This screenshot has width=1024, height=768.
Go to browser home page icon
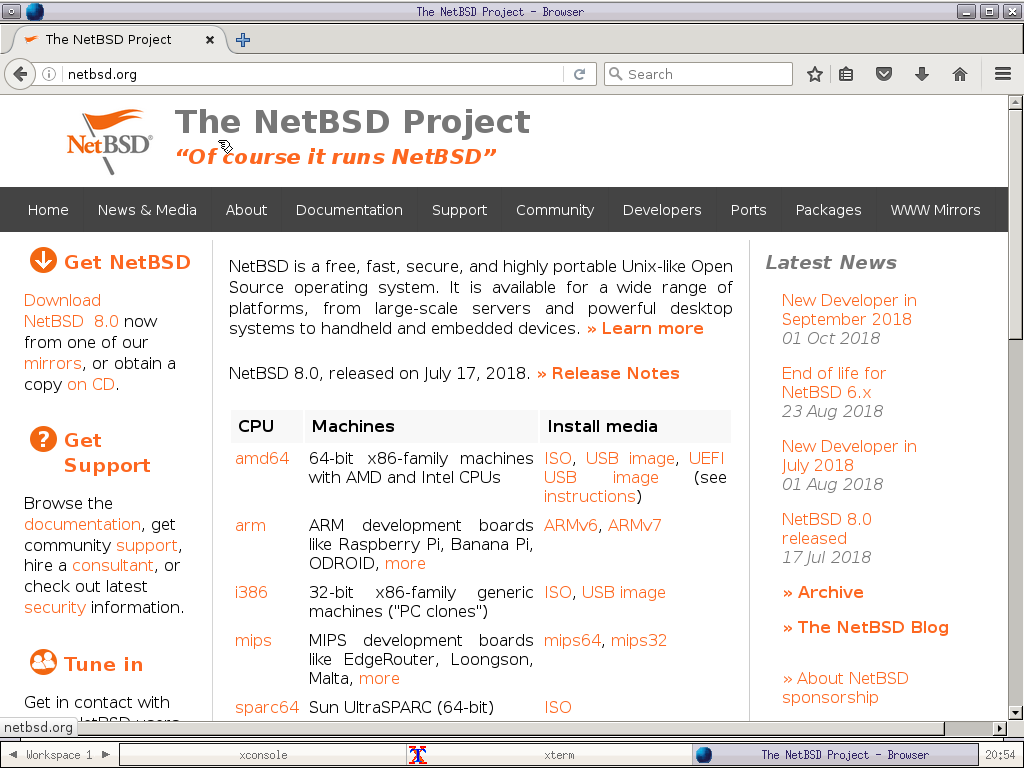(959, 74)
